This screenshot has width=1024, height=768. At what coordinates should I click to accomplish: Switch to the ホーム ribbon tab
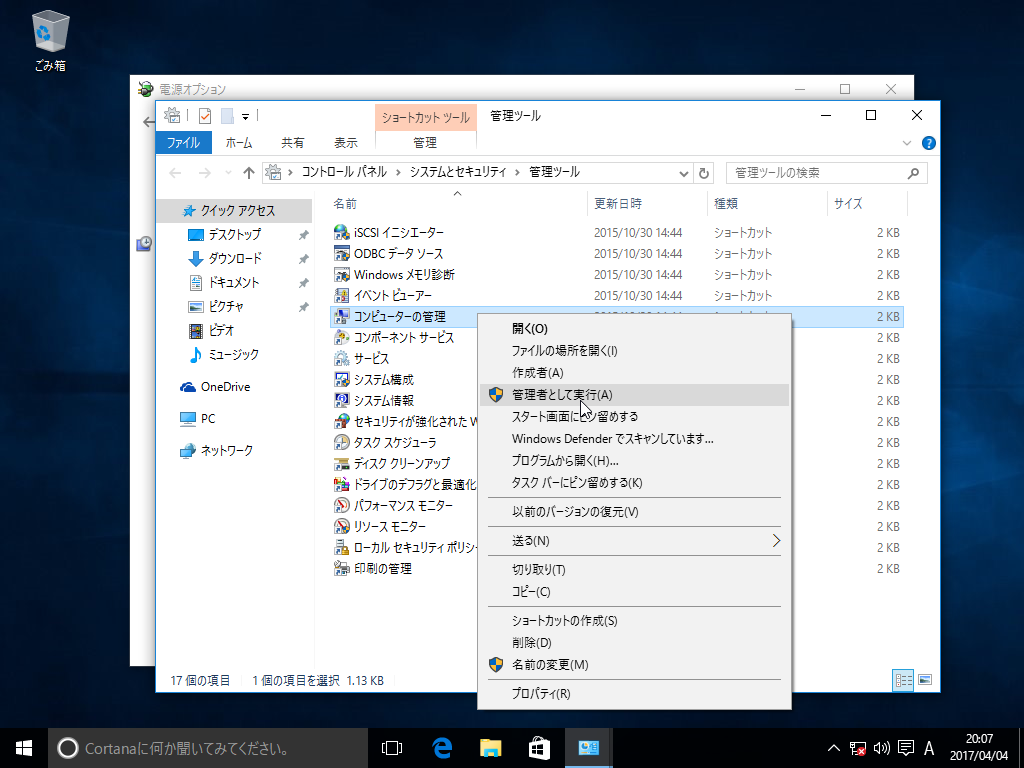click(x=239, y=142)
